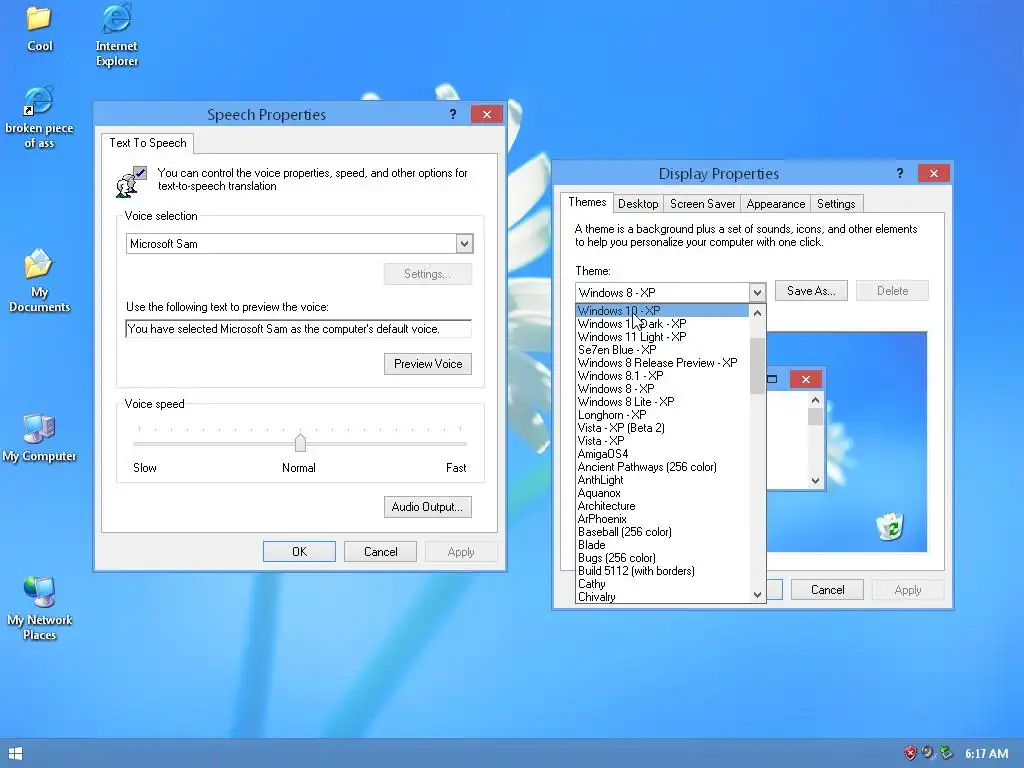Switch to the Themes tab

tap(587, 202)
